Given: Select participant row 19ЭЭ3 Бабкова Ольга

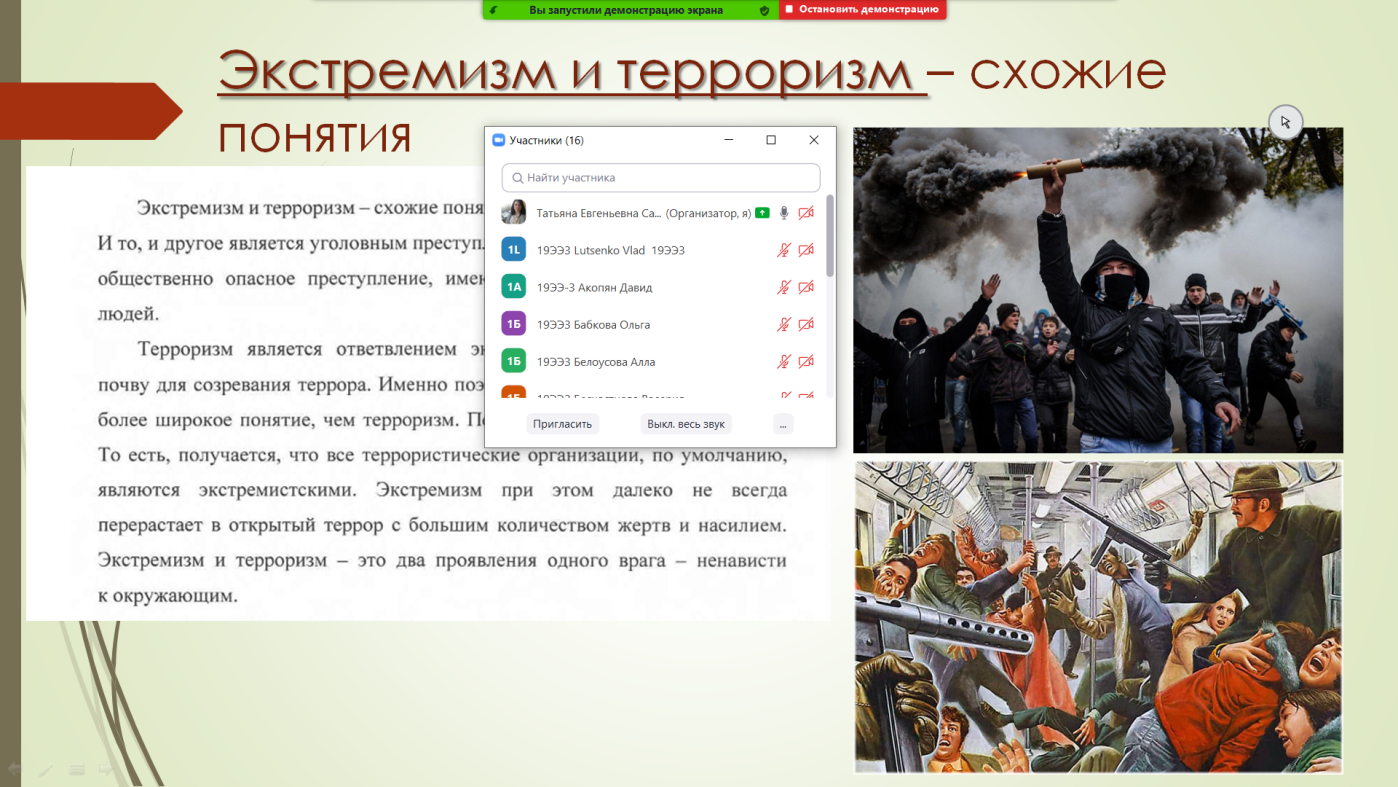Looking at the screenshot, I should click(657, 324).
